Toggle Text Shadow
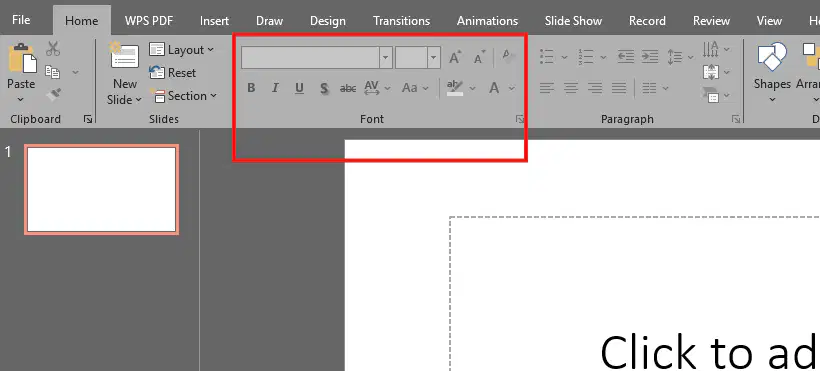 click(324, 88)
